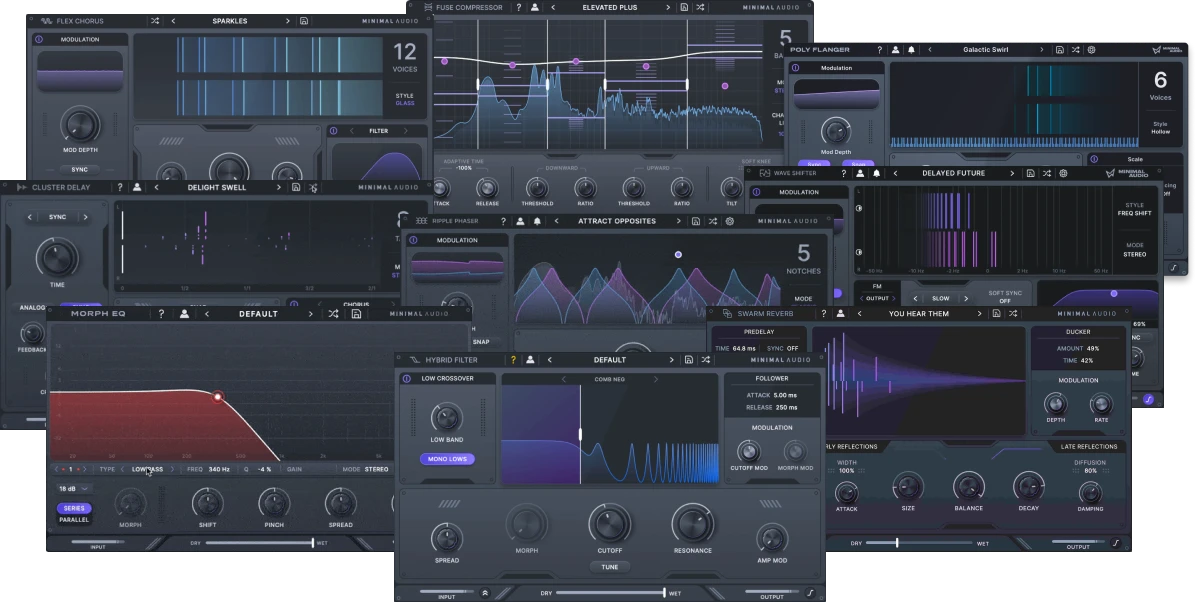Open the Ripple Phaser notification bell
Screen dimensions: 1196x602
(x=537, y=221)
